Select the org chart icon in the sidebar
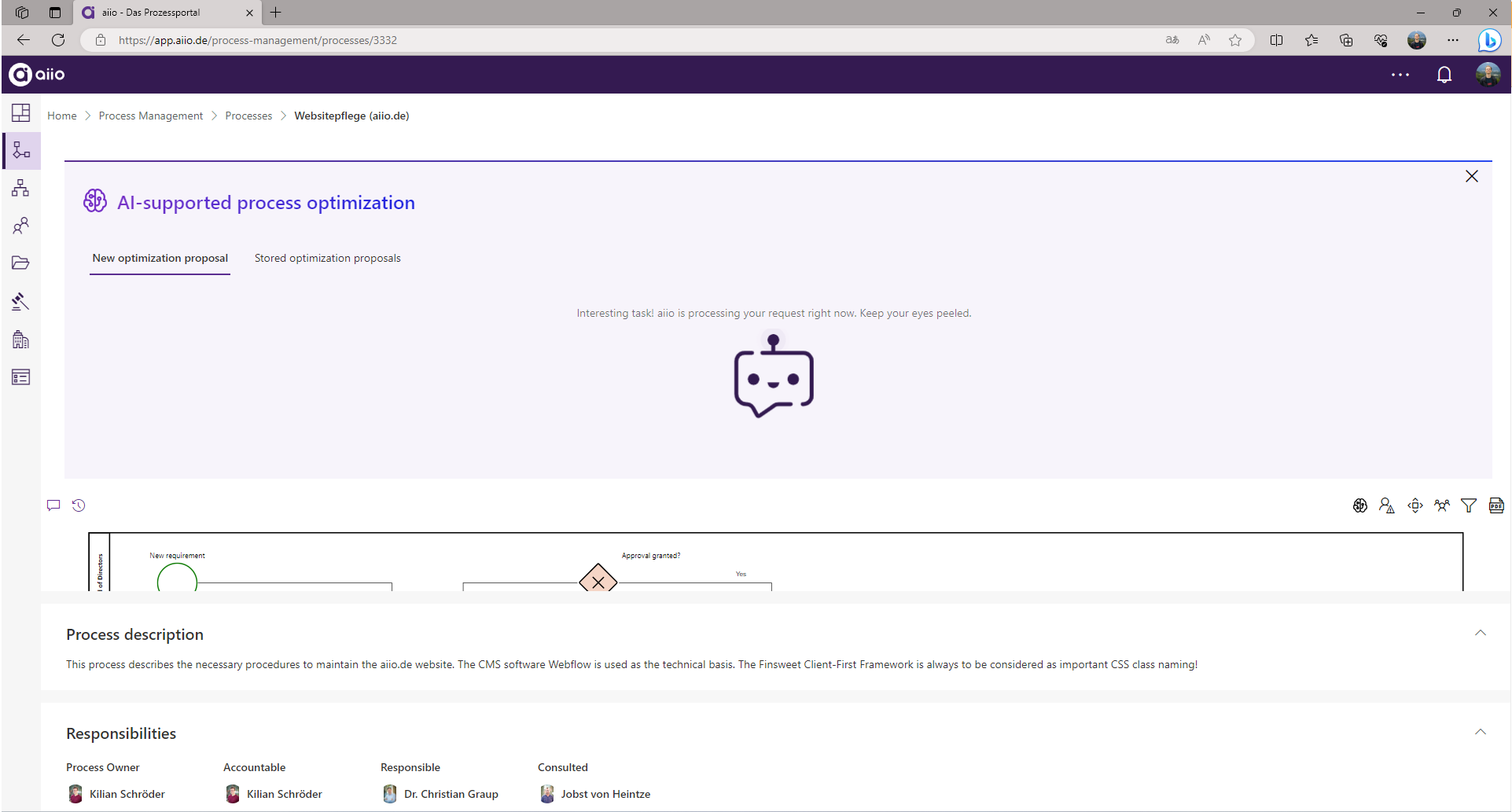This screenshot has height=812, width=1512. pyautogui.click(x=20, y=188)
